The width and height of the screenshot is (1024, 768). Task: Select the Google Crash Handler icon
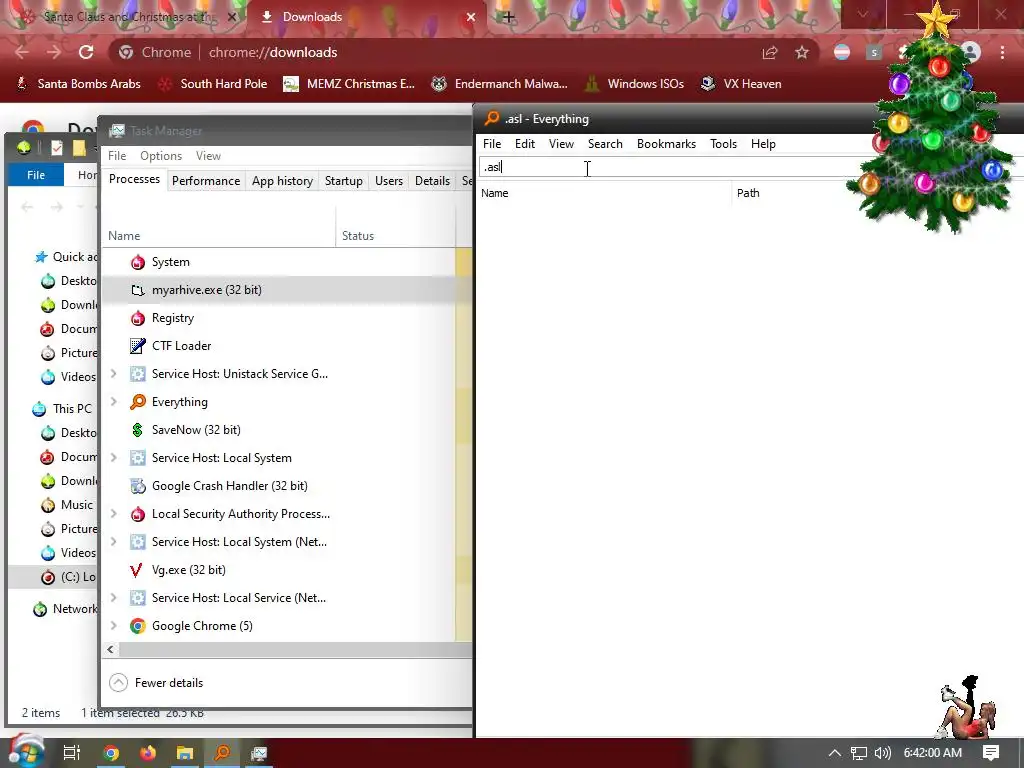pyautogui.click(x=137, y=486)
